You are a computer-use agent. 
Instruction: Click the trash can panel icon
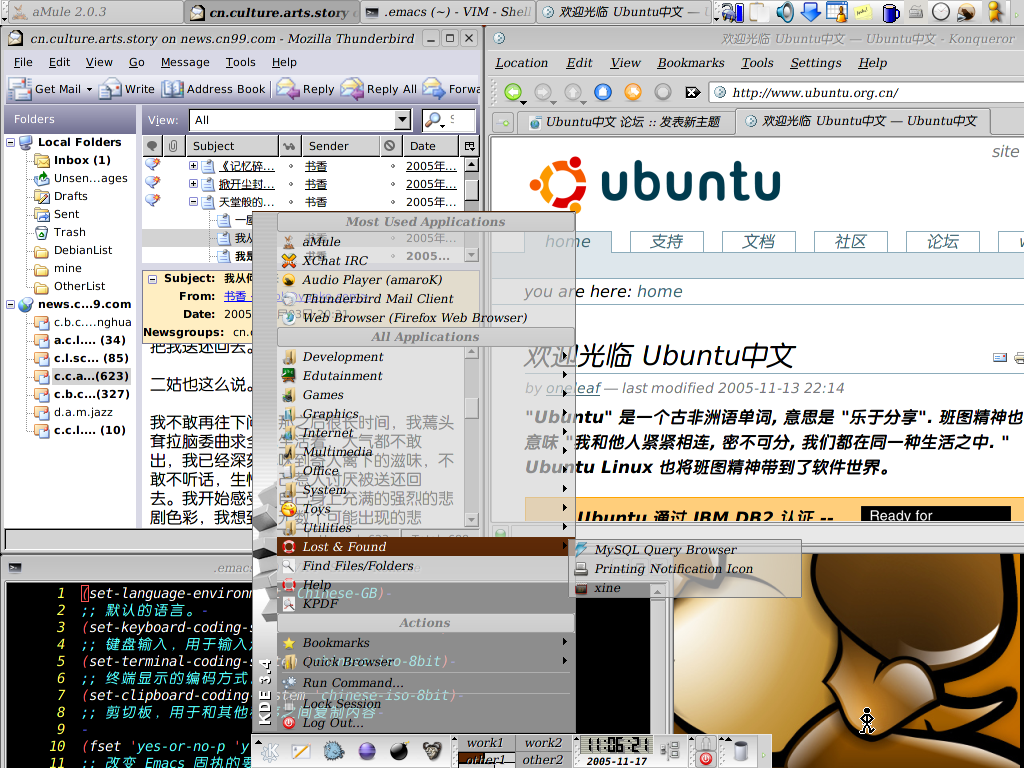pos(741,751)
